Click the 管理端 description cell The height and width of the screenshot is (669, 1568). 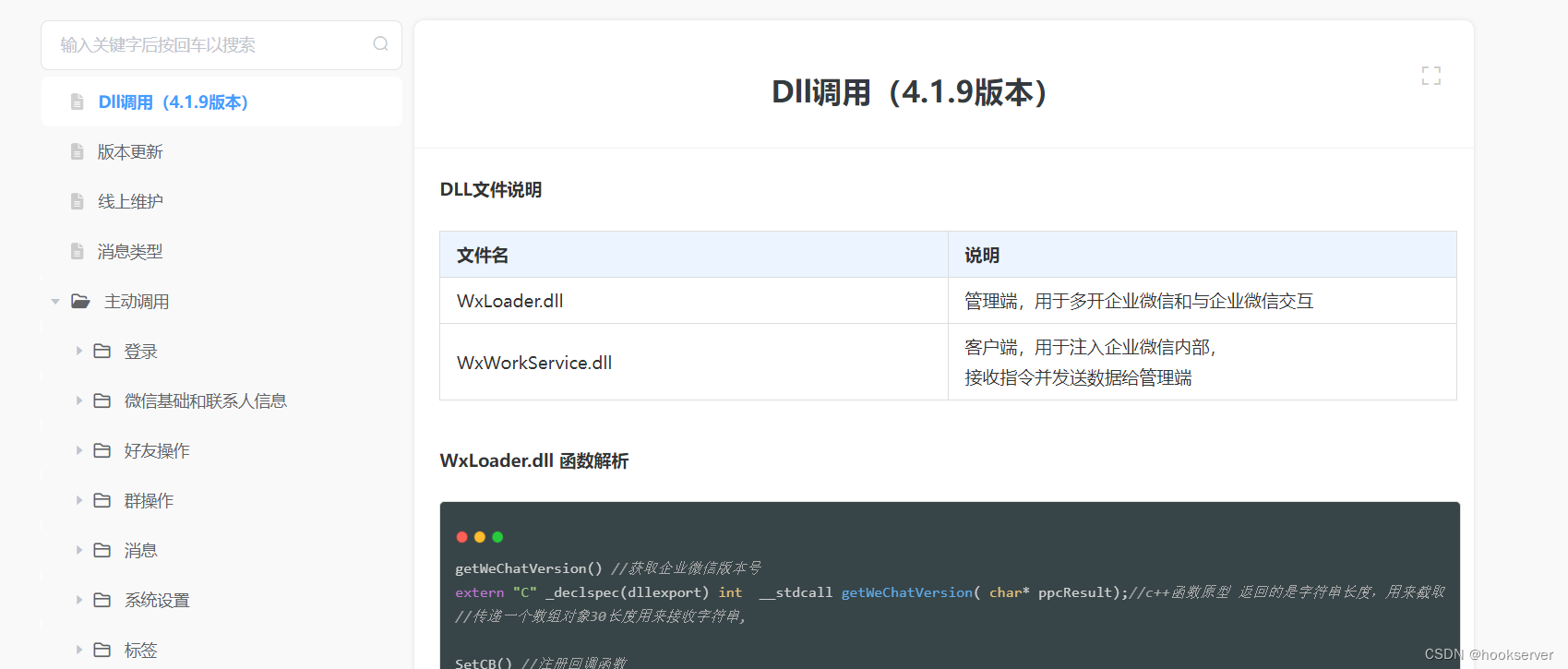(1203, 301)
